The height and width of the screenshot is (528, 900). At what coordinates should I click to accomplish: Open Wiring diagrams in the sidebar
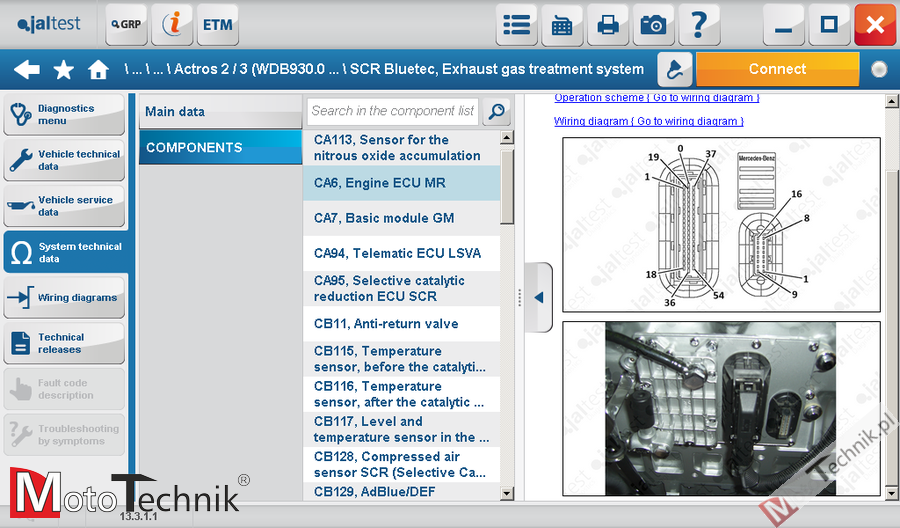click(65, 298)
